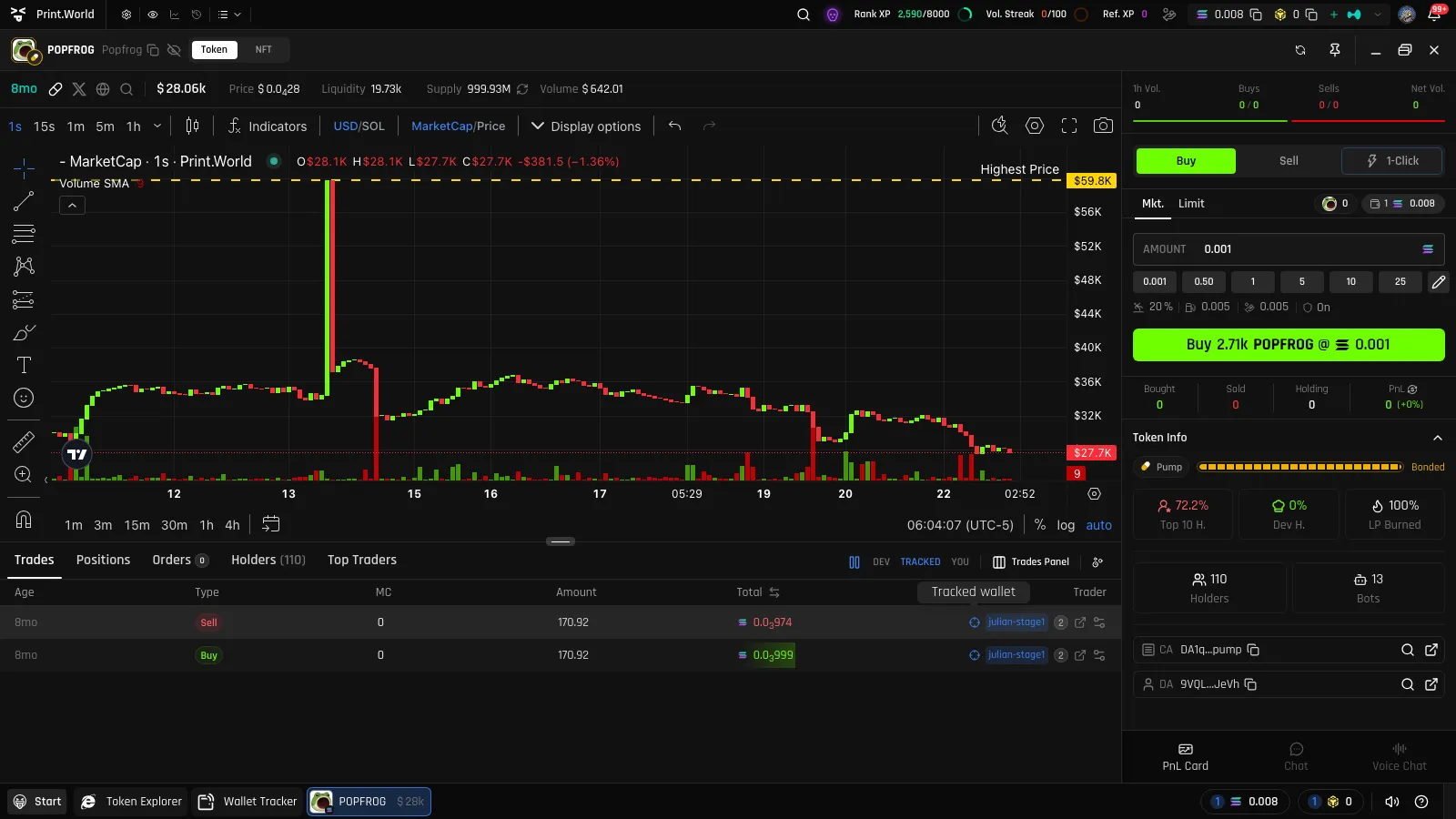
Task: Select the pattern drawing tool
Action: coord(24,267)
